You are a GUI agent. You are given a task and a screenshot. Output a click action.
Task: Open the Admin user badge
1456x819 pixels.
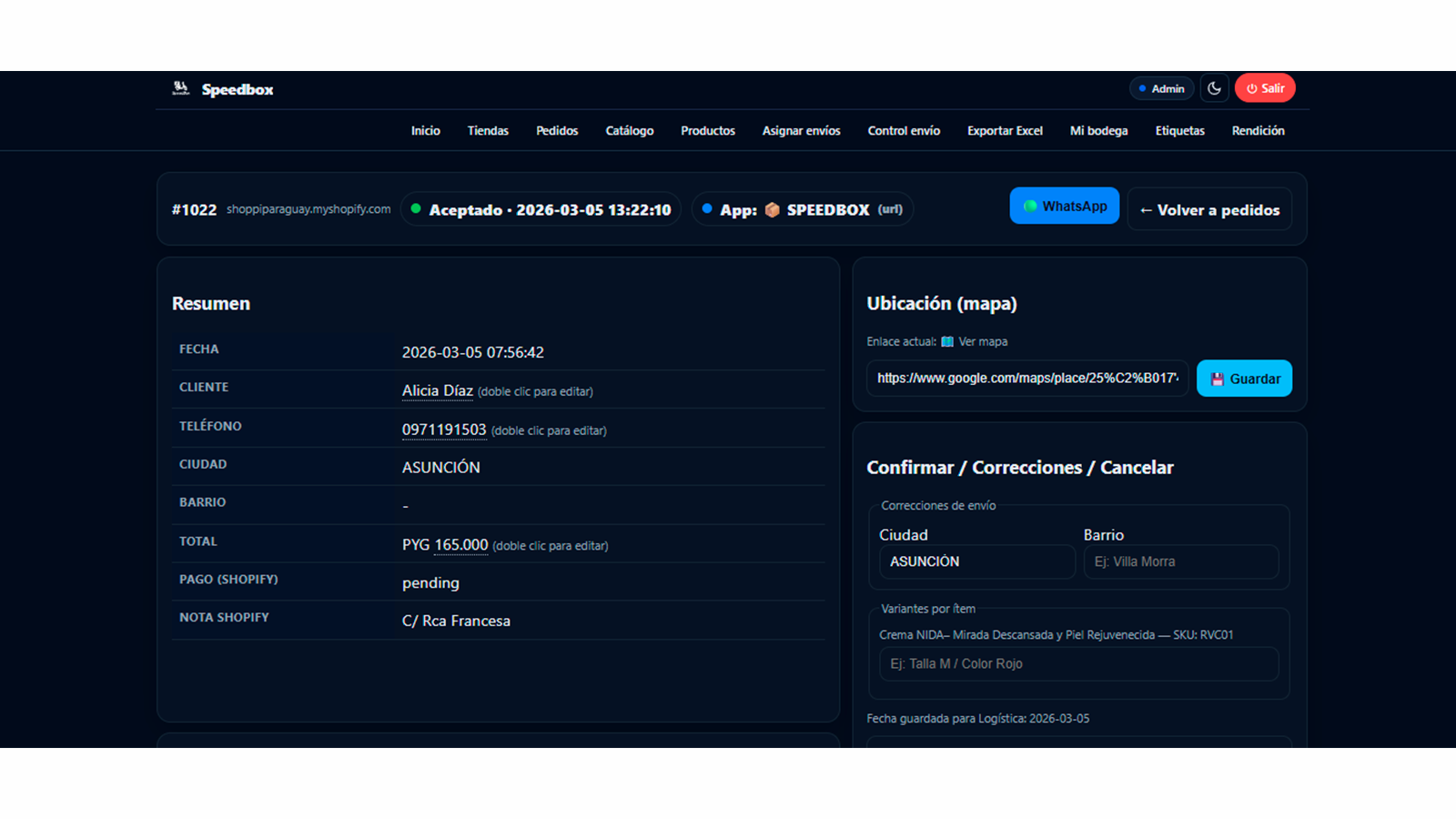(1162, 88)
